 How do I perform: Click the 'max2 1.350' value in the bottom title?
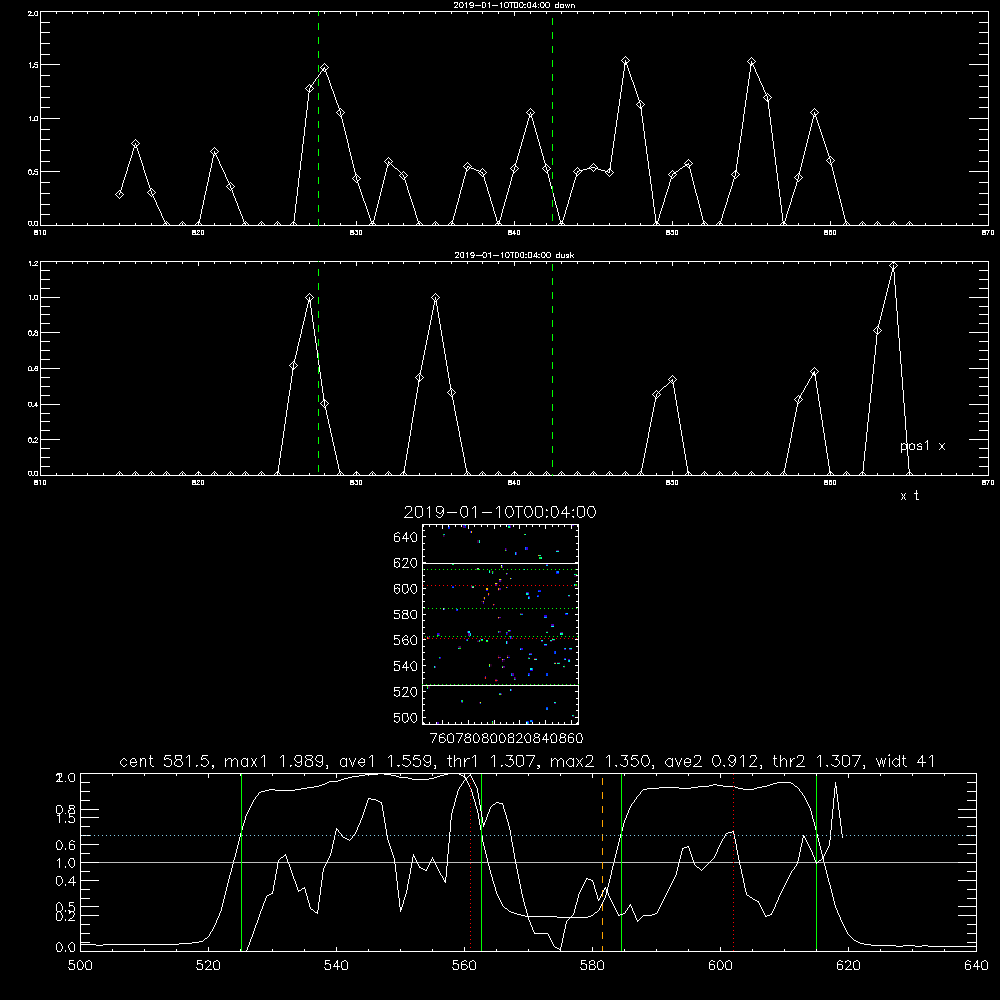coord(601,761)
